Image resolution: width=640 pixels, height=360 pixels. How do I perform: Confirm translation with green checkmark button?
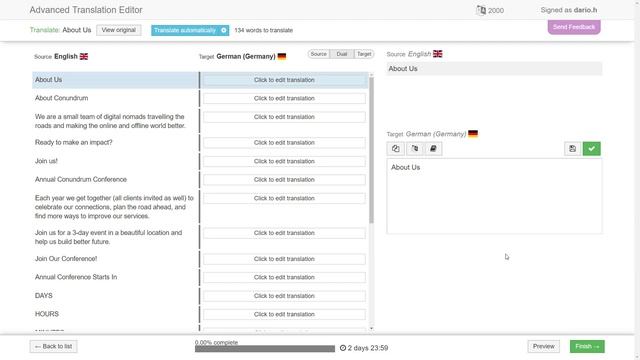point(591,149)
